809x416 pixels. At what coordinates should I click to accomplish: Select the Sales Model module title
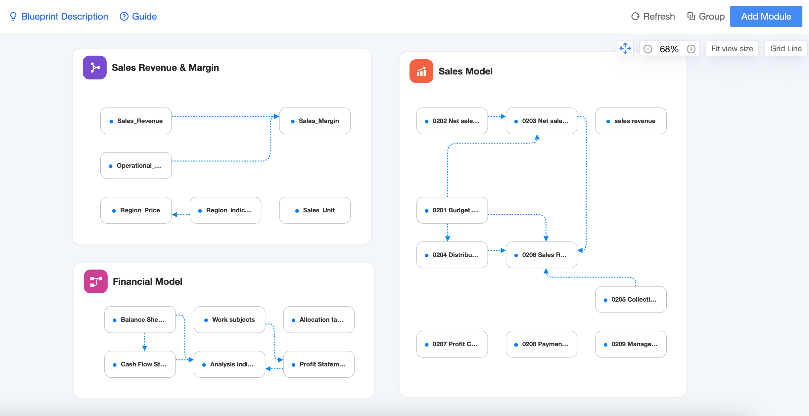point(465,71)
